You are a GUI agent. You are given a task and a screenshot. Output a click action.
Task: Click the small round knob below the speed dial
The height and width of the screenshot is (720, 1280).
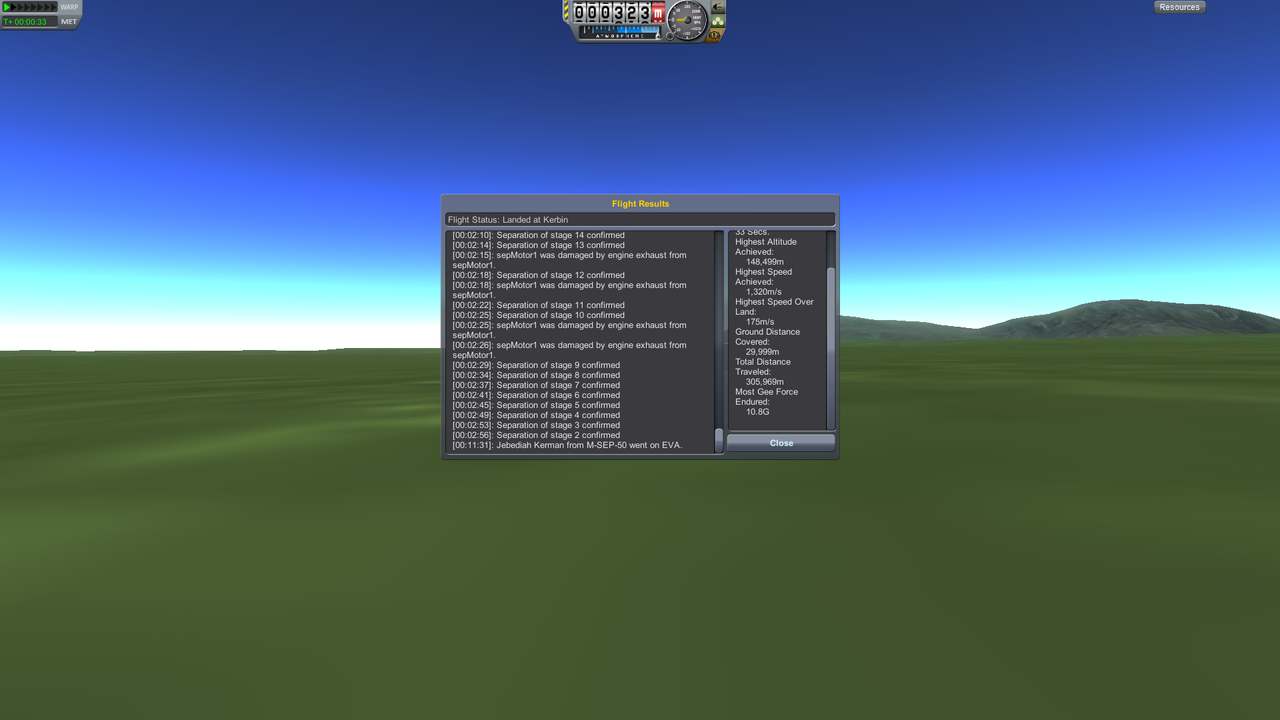(670, 36)
